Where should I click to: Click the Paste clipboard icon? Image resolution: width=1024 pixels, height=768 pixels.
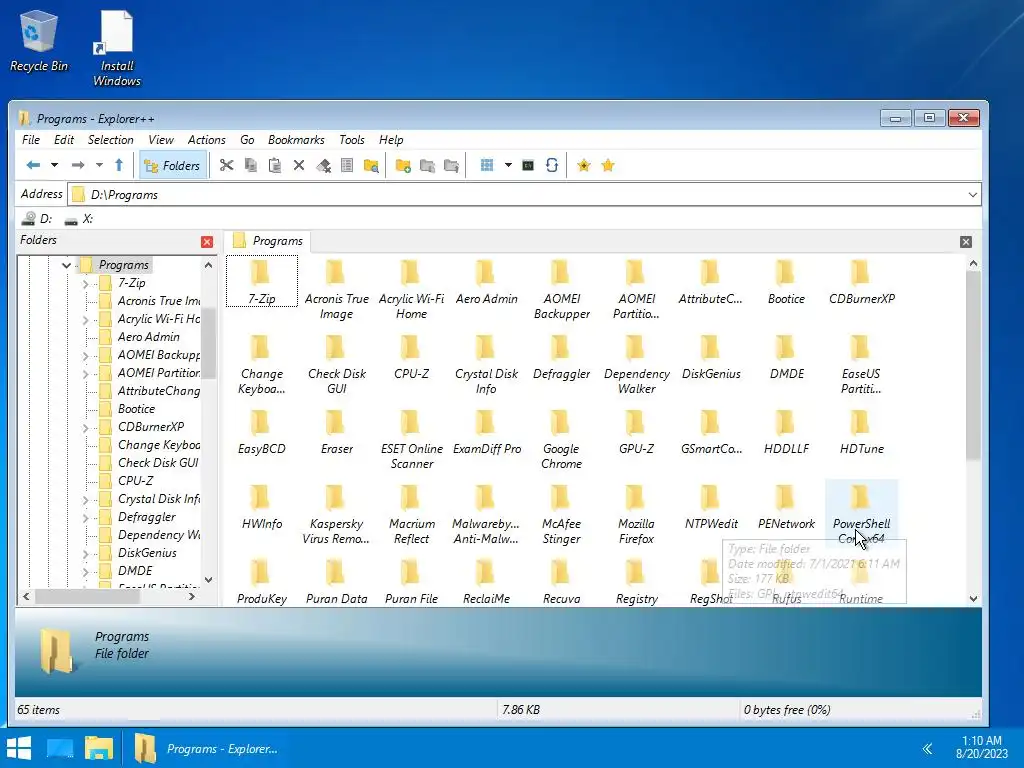pos(275,165)
